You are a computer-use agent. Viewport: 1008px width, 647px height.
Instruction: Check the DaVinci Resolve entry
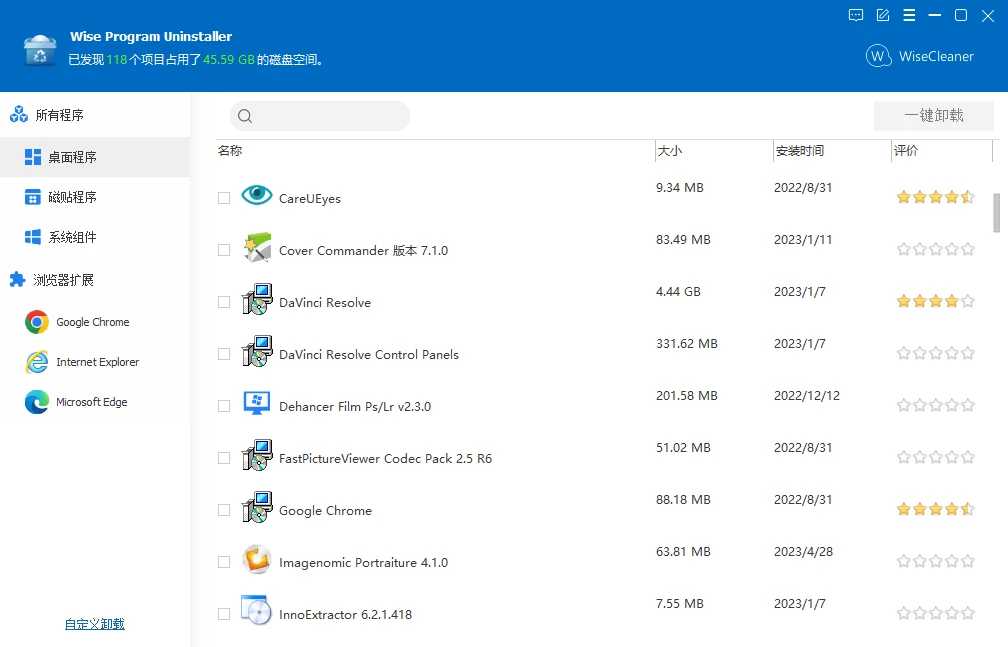[x=224, y=302]
